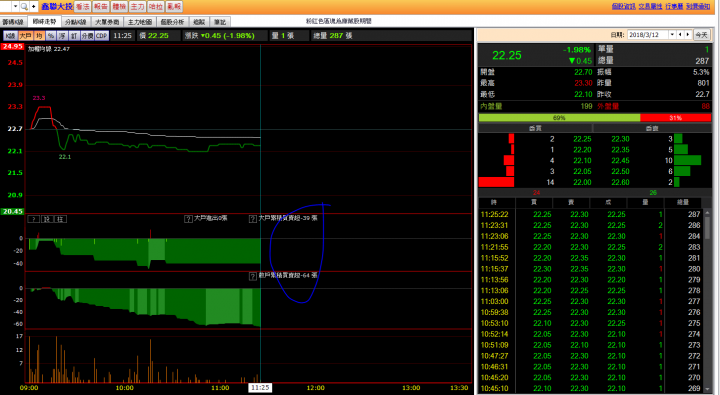Click the 69% inner volume green bar
Viewport: 720px width, 395px height.
[x=559, y=118]
